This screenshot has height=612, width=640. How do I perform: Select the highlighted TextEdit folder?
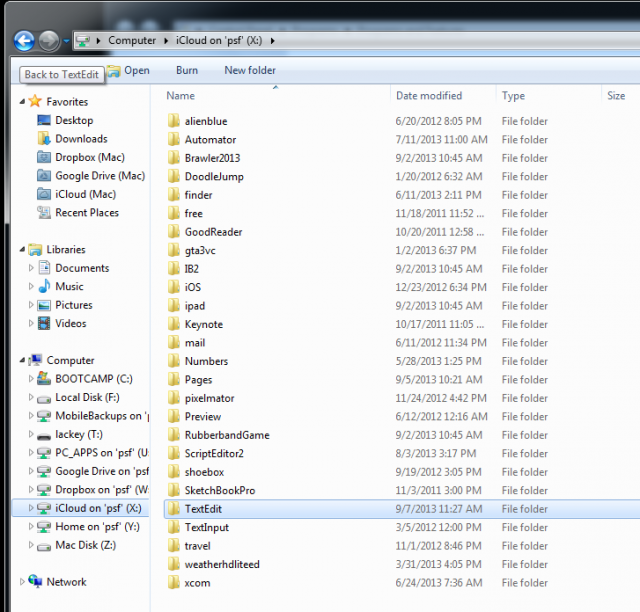coord(402,509)
